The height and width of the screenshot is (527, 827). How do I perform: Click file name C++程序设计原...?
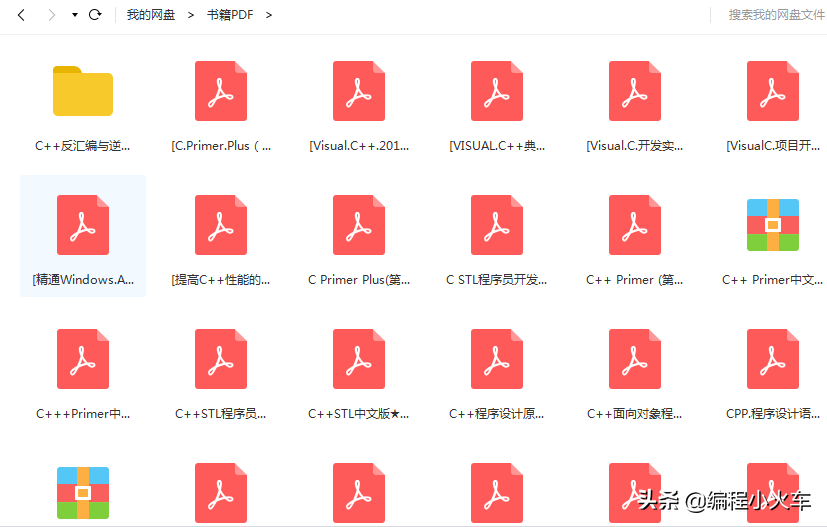point(496,414)
